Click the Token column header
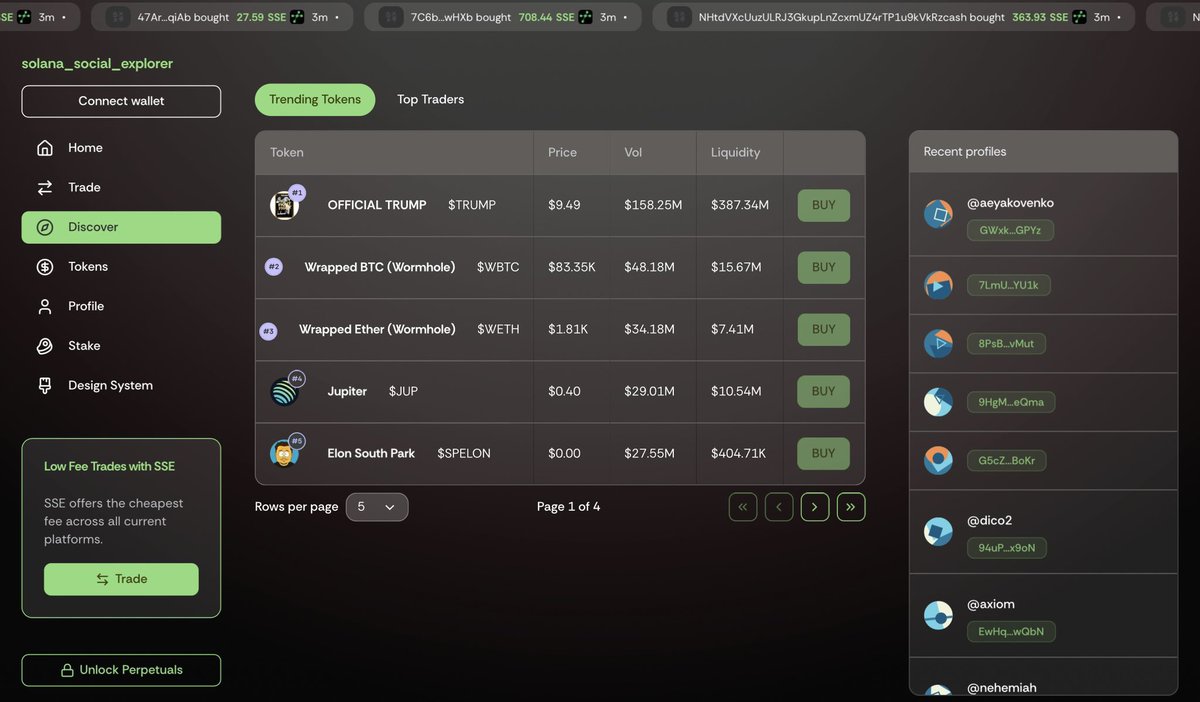Screen dimensions: 1200x702 pyautogui.click(x=287, y=153)
